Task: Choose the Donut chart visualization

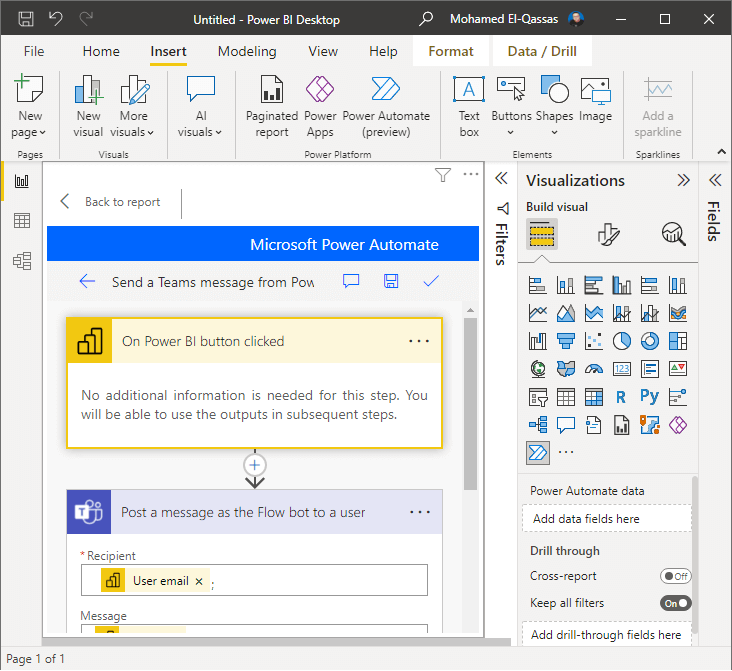Action: tap(649, 341)
